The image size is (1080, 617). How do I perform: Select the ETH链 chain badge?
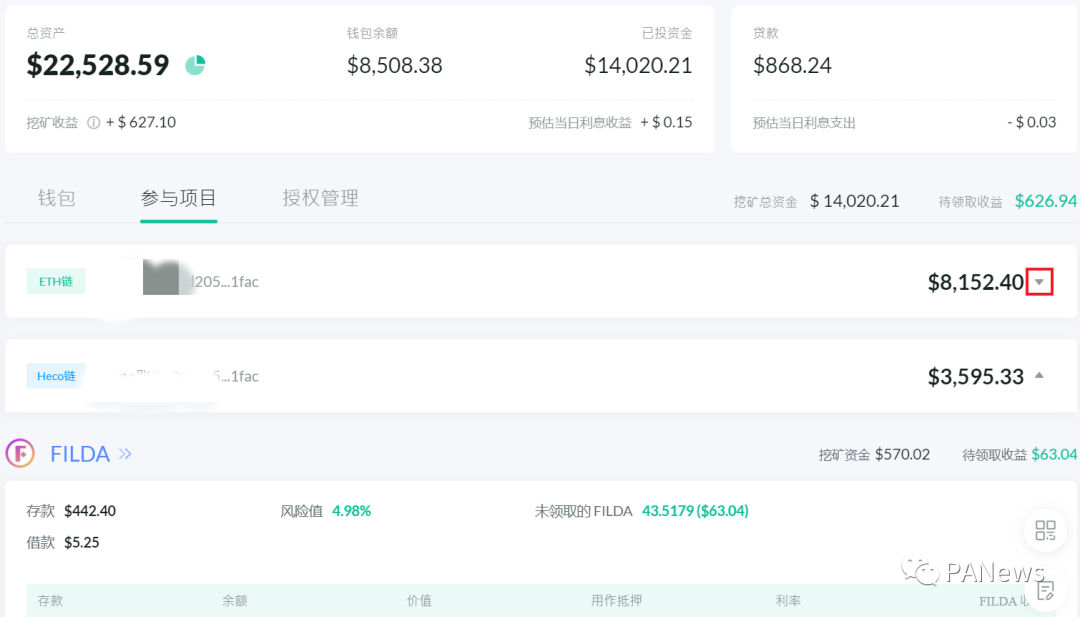coord(55,281)
